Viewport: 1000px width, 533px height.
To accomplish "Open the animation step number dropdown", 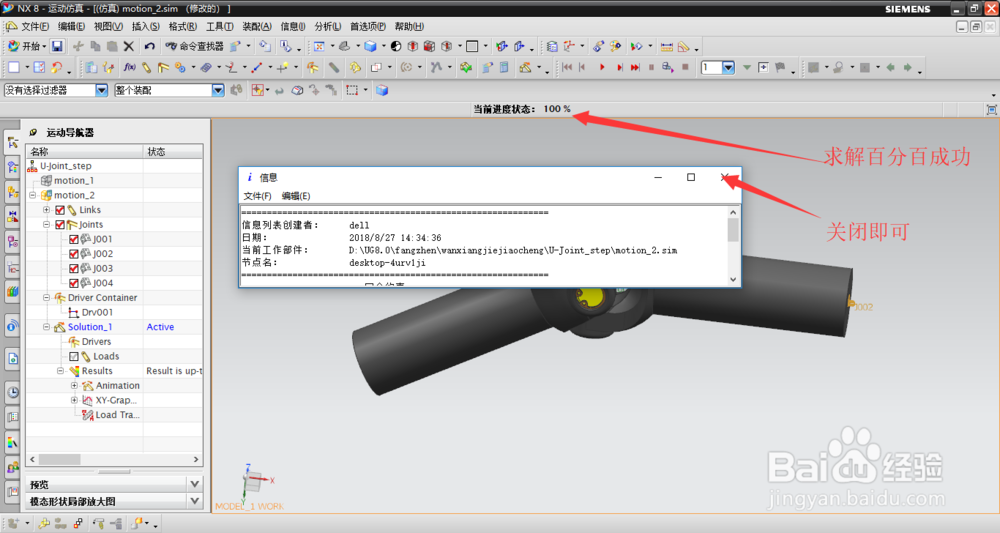I will [728, 68].
